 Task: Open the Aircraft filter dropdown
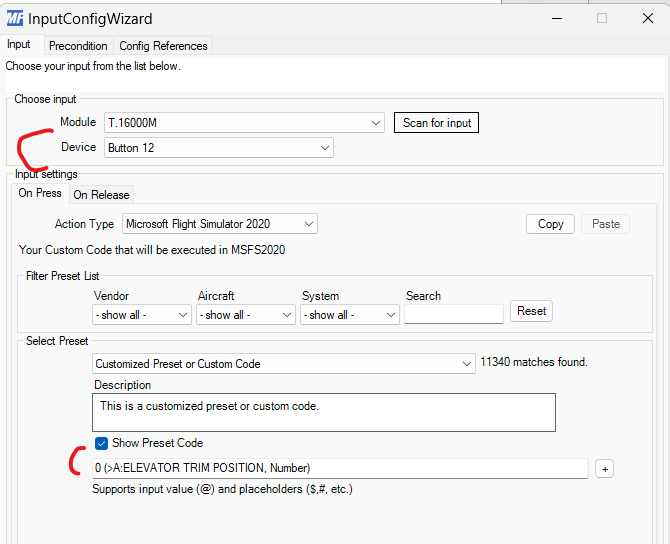245,314
